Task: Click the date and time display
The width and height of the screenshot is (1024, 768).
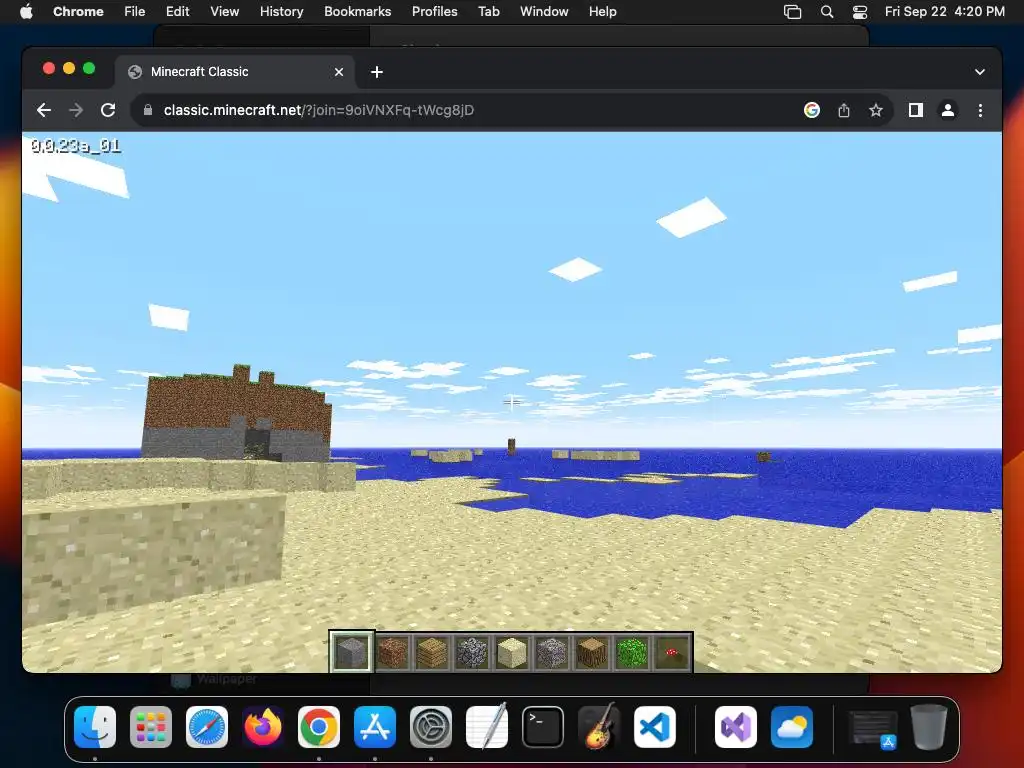Action: click(x=944, y=12)
